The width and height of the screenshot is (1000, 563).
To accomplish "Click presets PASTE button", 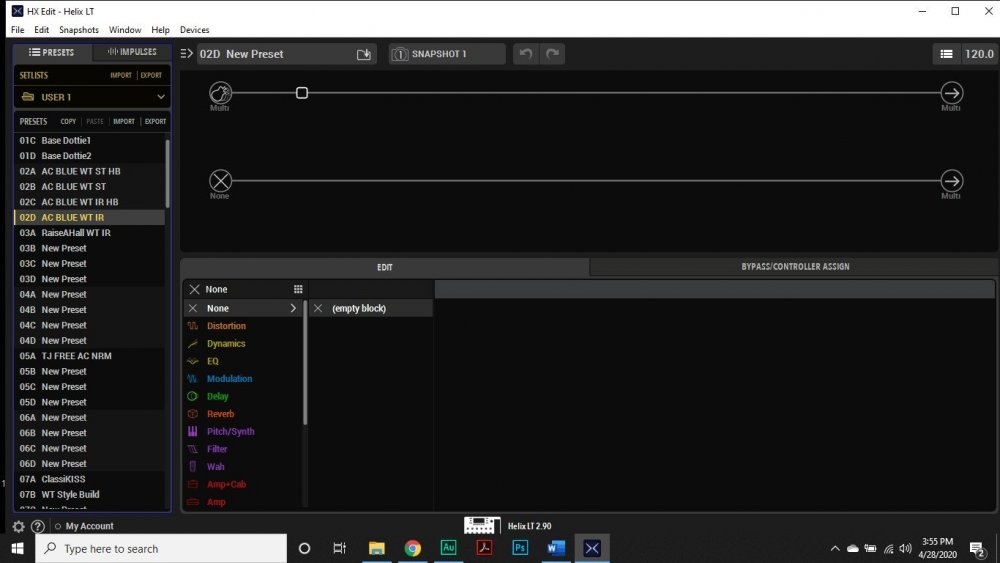I will click(x=95, y=121).
